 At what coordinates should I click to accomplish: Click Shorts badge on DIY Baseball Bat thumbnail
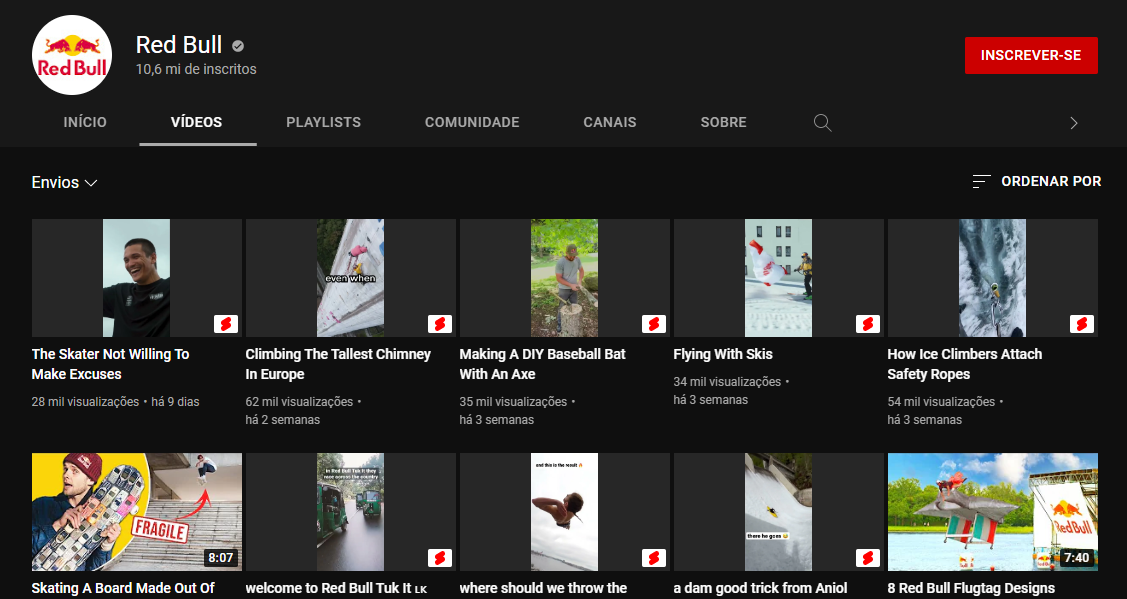tap(654, 324)
